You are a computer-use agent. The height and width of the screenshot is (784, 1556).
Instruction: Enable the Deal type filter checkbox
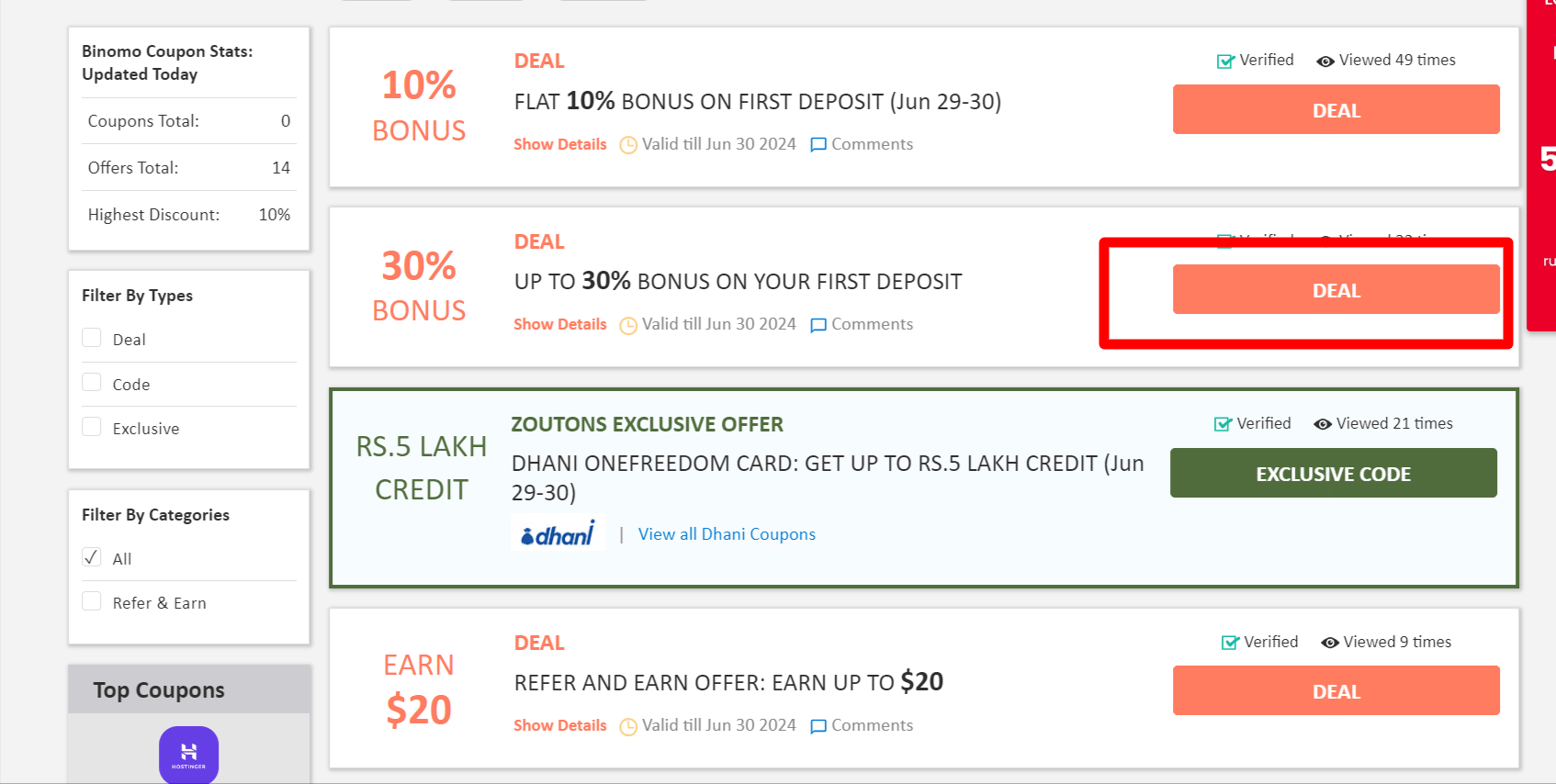pyautogui.click(x=92, y=338)
